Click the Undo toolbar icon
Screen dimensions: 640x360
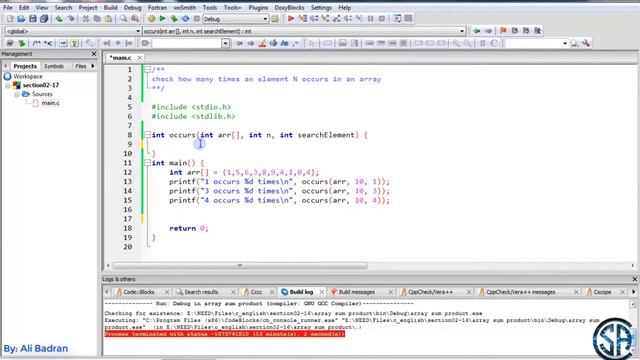click(59, 19)
